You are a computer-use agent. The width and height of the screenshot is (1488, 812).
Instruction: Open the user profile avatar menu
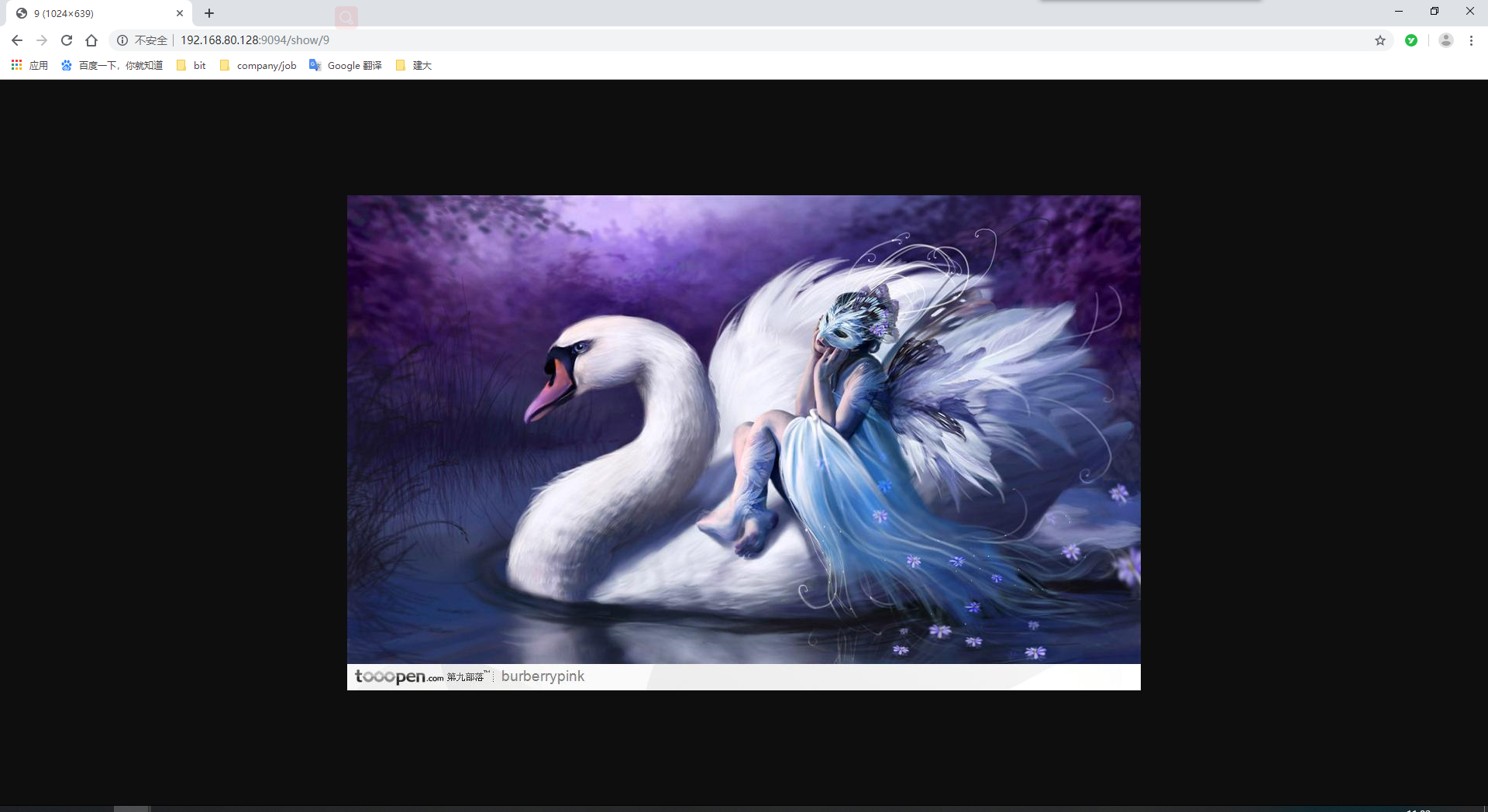click(x=1446, y=40)
